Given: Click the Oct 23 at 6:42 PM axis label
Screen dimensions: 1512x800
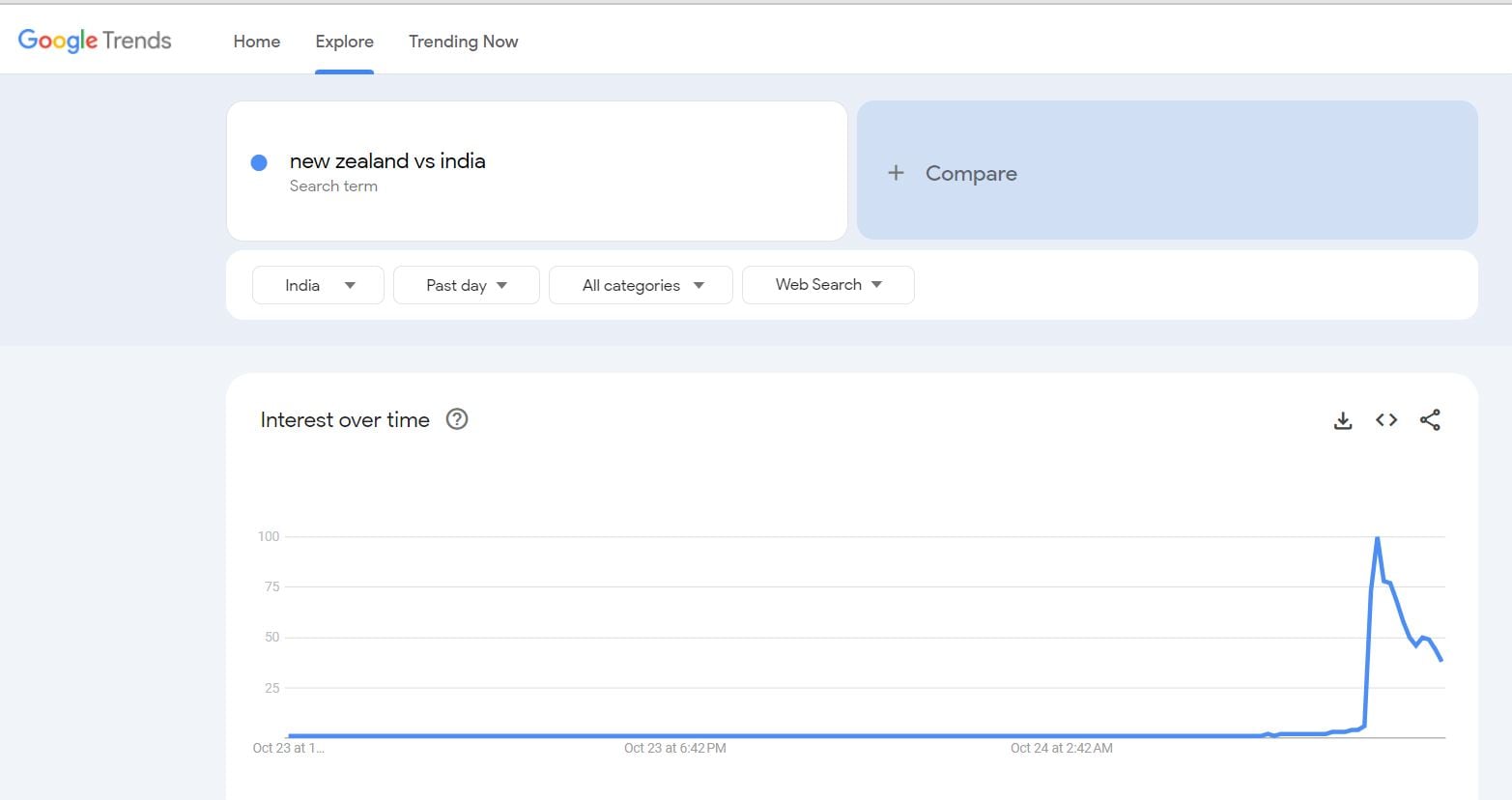Looking at the screenshot, I should coord(674,748).
